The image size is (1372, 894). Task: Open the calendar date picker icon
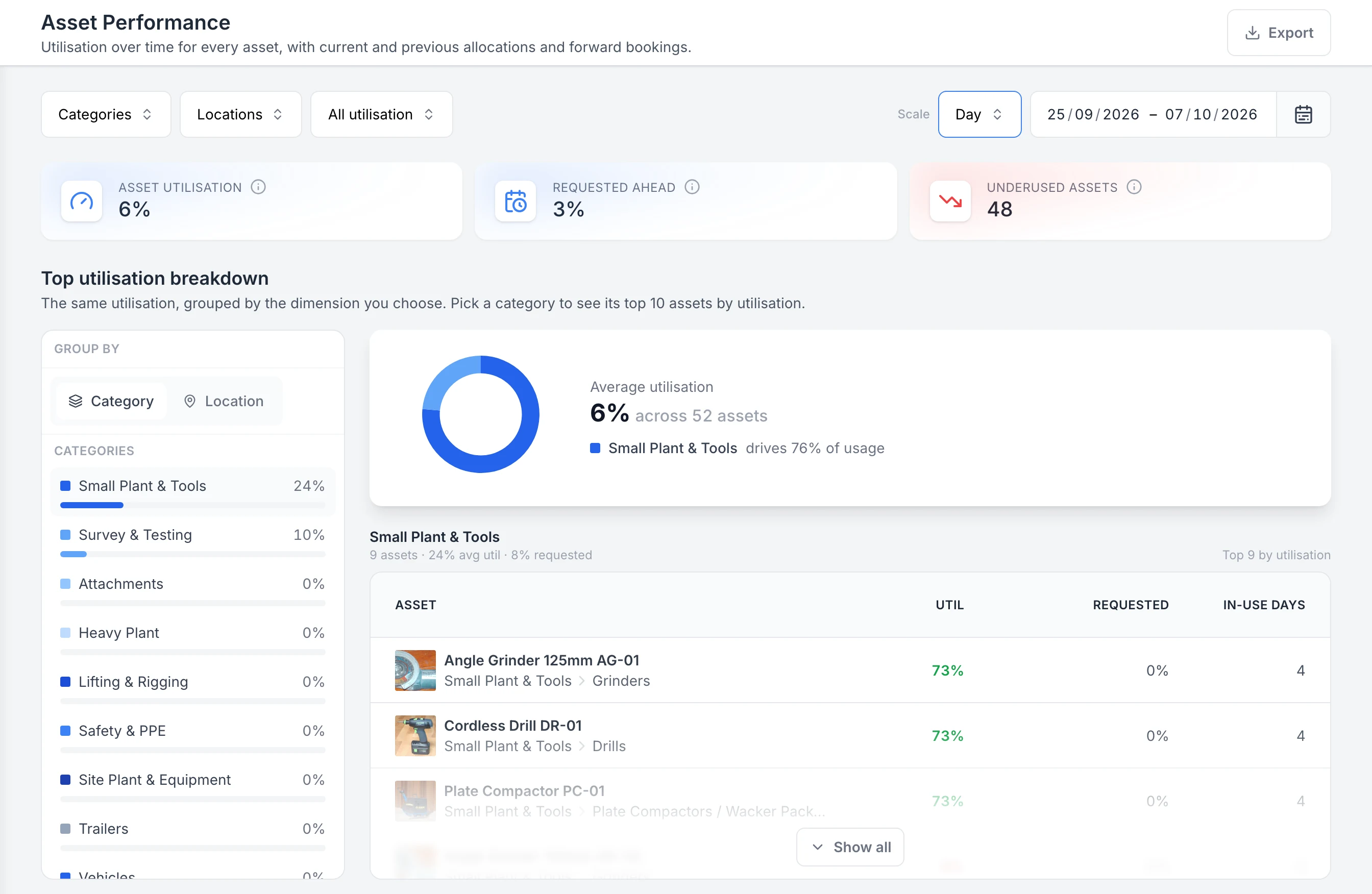click(x=1303, y=114)
